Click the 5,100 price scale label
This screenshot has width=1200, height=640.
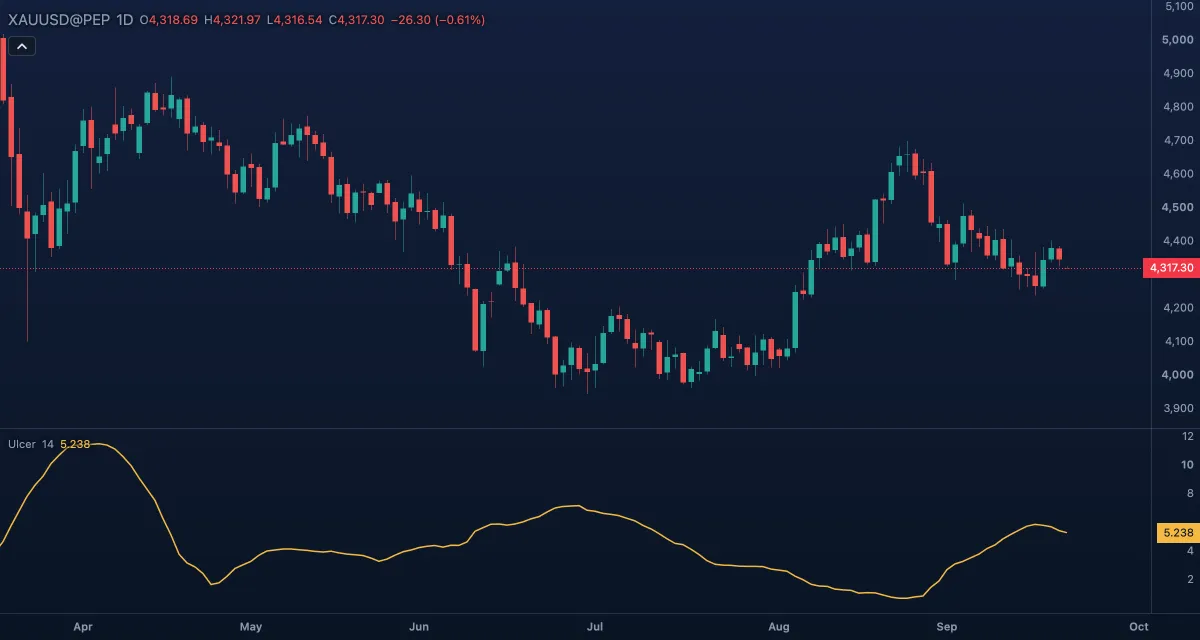pos(1180,7)
